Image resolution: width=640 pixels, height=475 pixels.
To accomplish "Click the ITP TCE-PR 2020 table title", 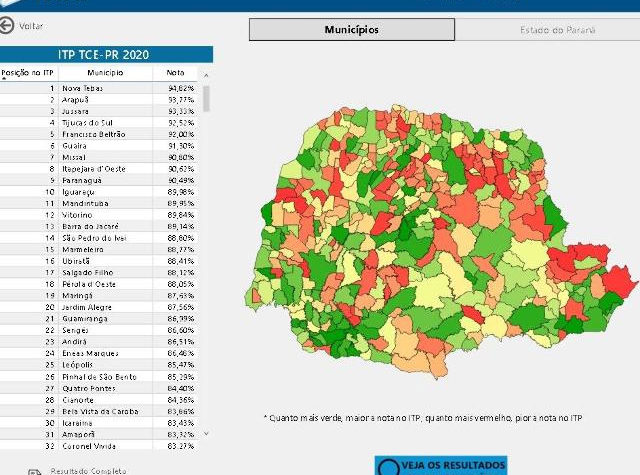I will (x=106, y=54).
